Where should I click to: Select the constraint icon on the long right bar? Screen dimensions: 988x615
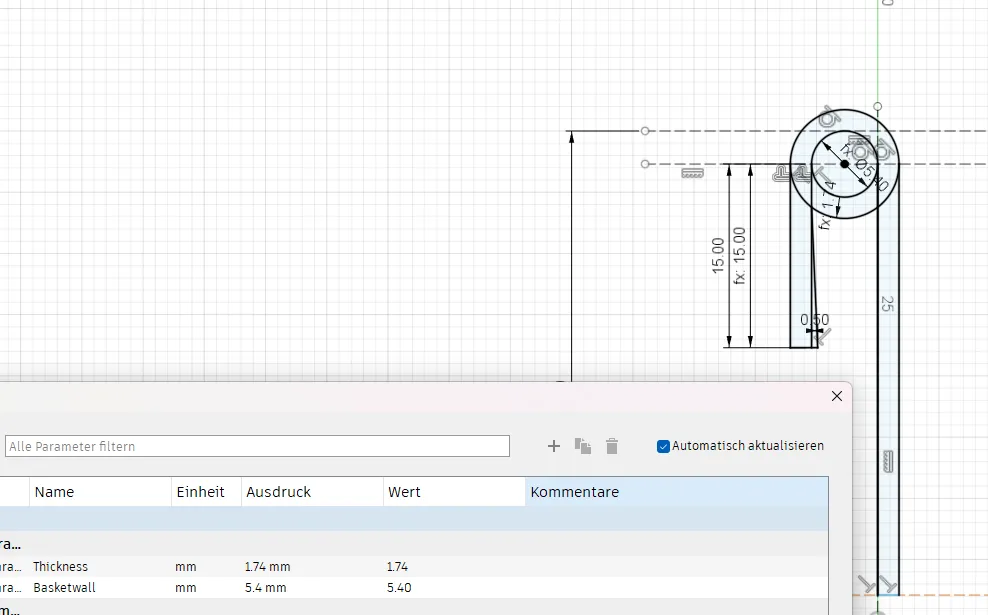[x=888, y=461]
